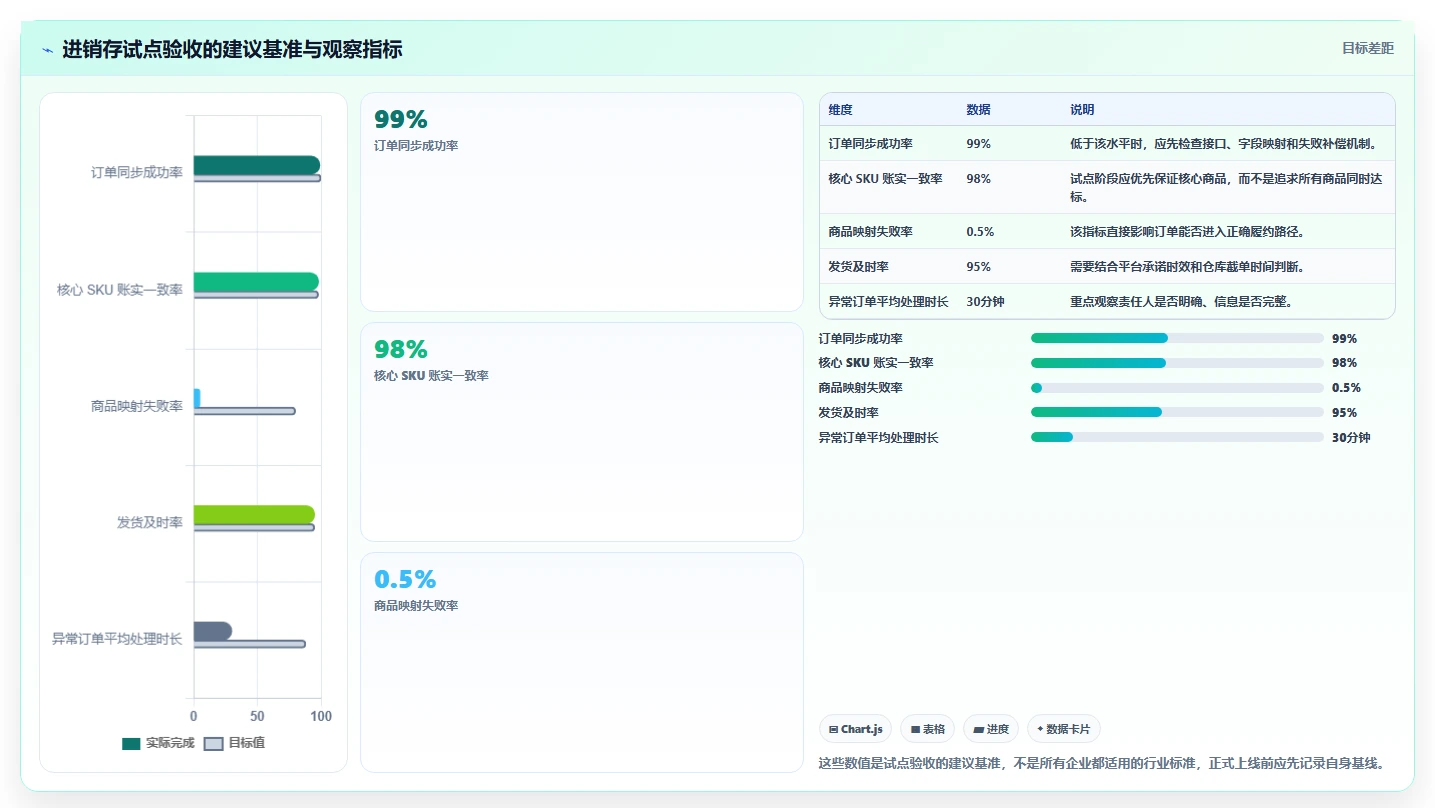Click 商品映射失败率 caption in the 0.5% card
Image resolution: width=1435 pixels, height=808 pixels.
click(x=416, y=606)
